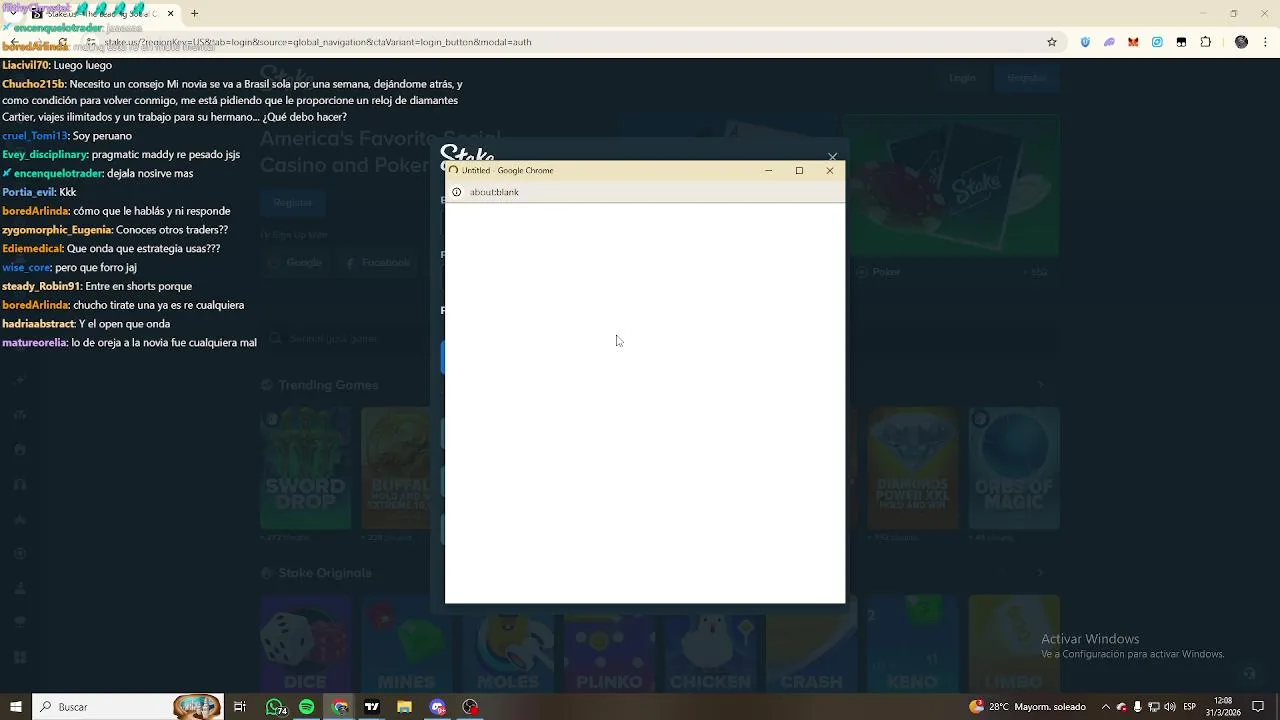
Task: Open the Windows notification center
Action: 1258,707
